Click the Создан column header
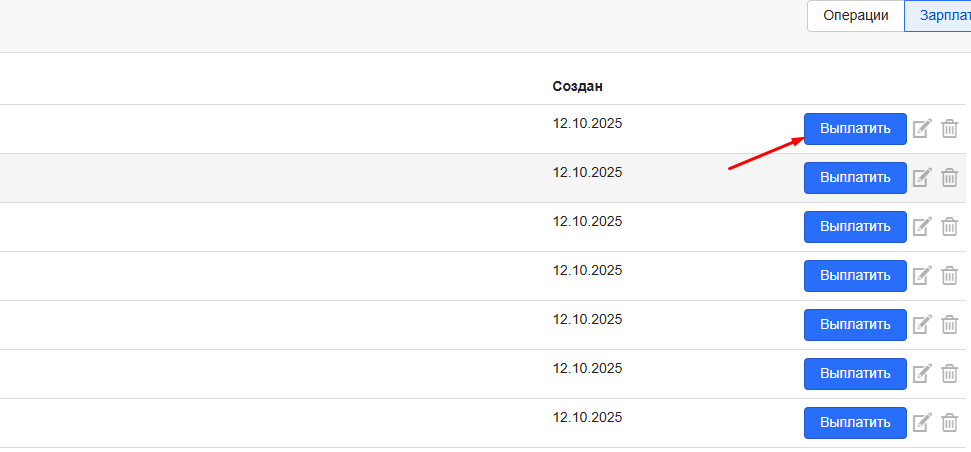The height and width of the screenshot is (452, 971). 578,86
